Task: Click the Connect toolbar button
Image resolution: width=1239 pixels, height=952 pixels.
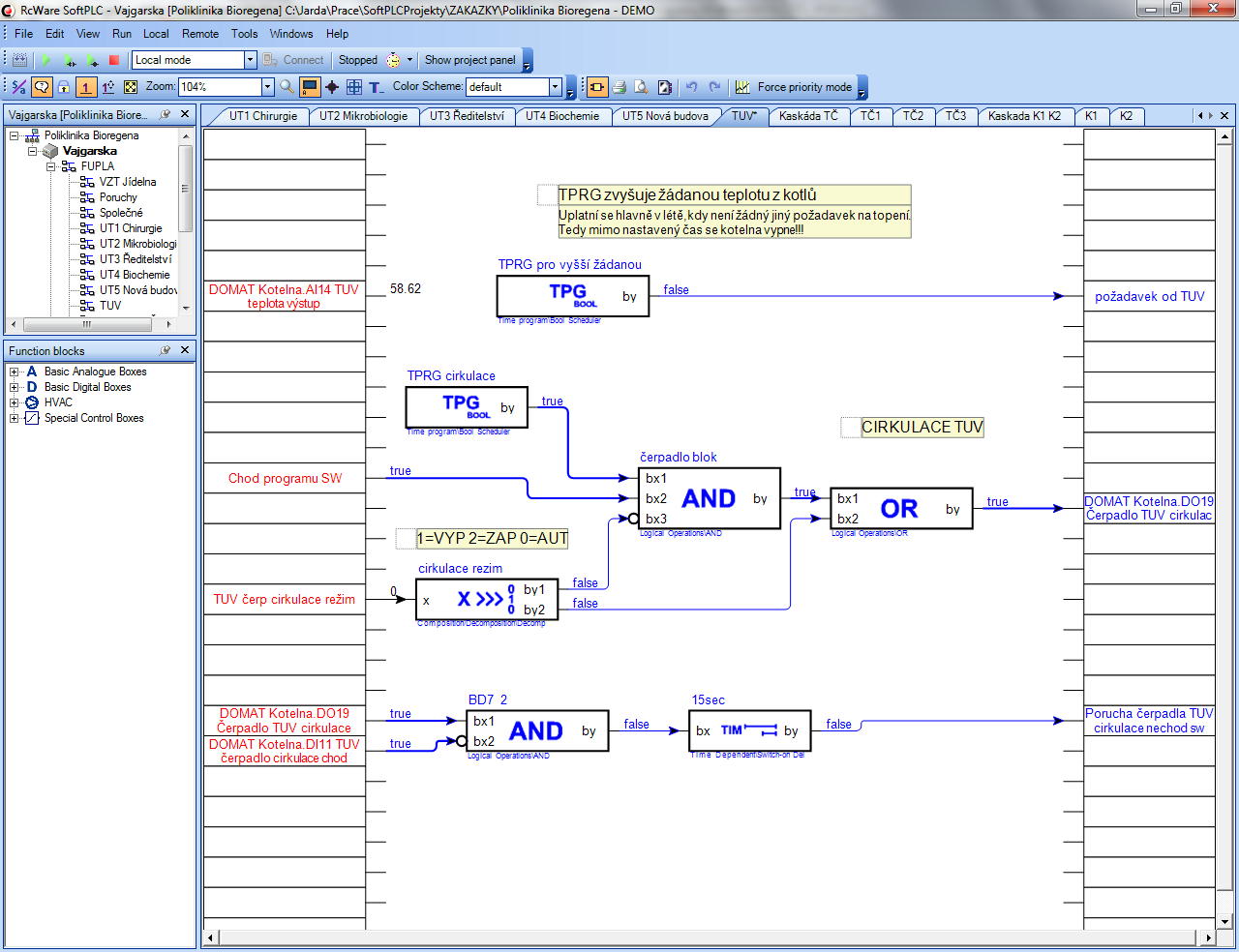Action: (x=294, y=60)
